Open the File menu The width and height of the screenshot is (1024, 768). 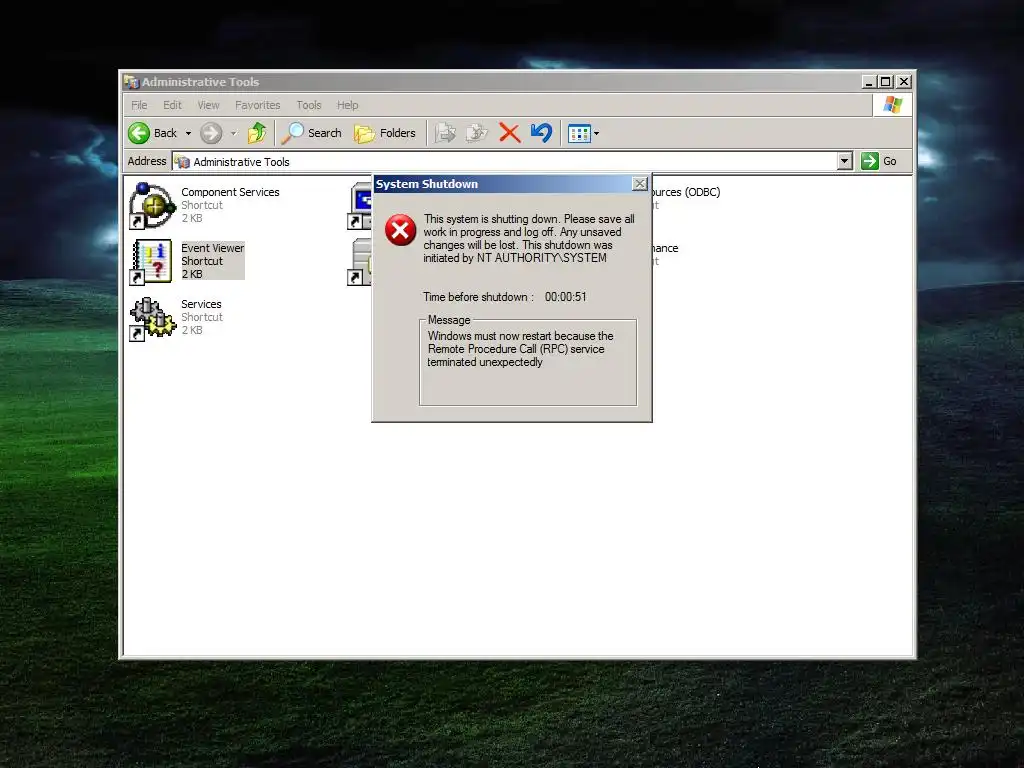pyautogui.click(x=139, y=105)
